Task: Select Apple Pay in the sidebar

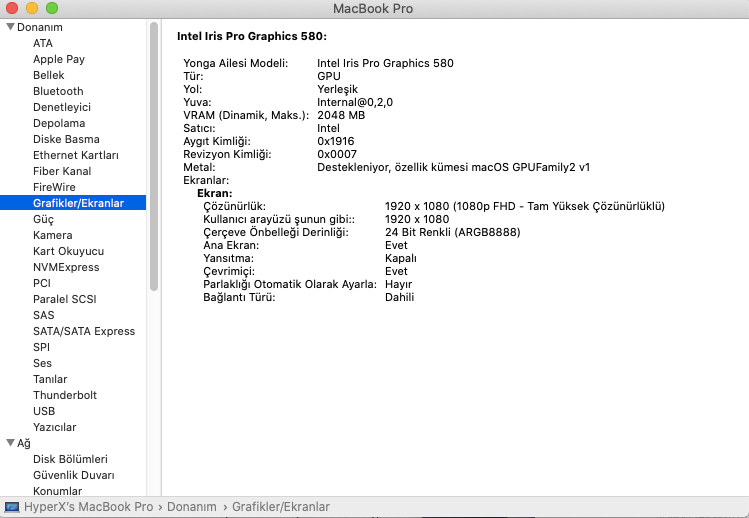Action: click(x=59, y=59)
